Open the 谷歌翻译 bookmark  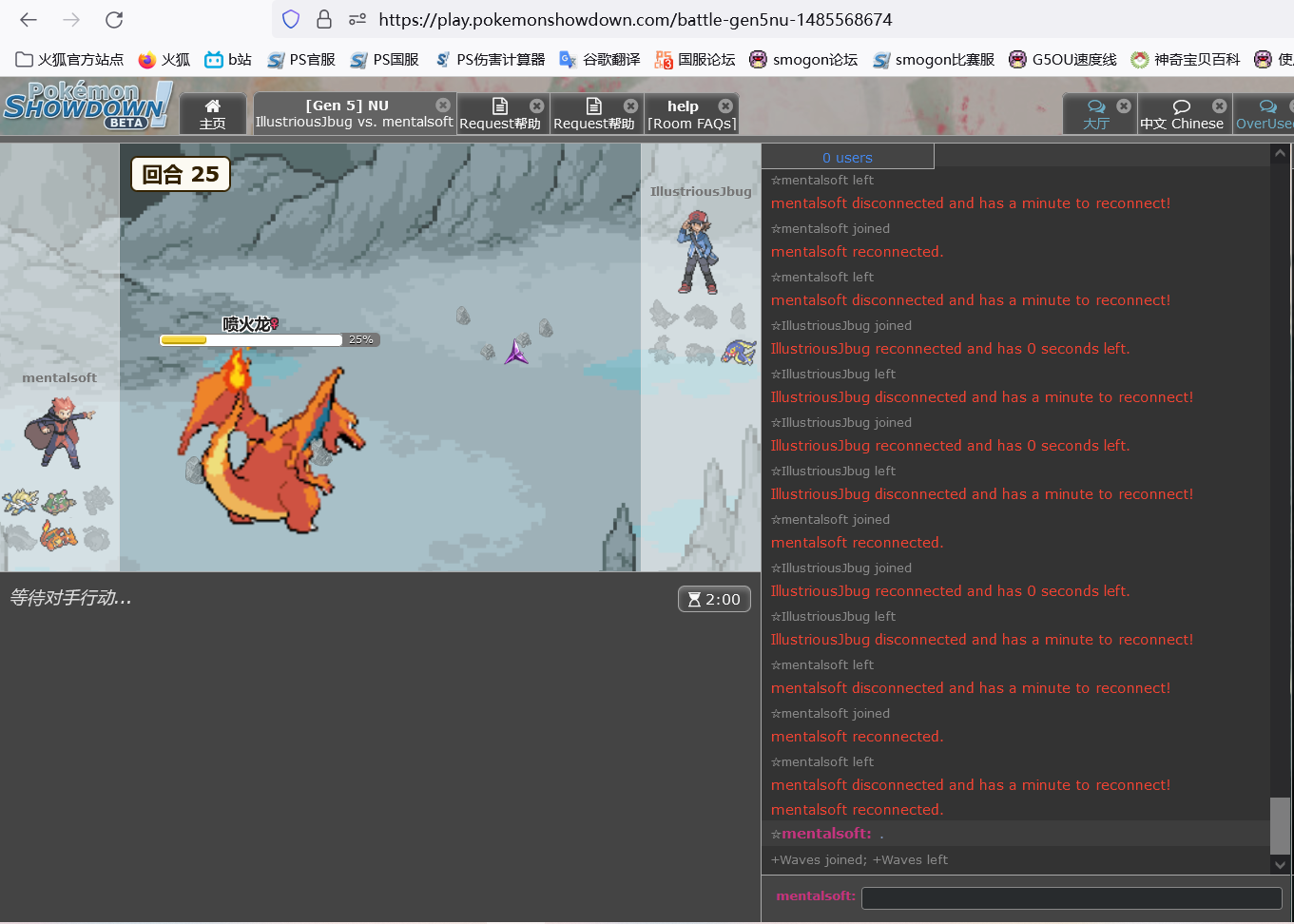600,59
